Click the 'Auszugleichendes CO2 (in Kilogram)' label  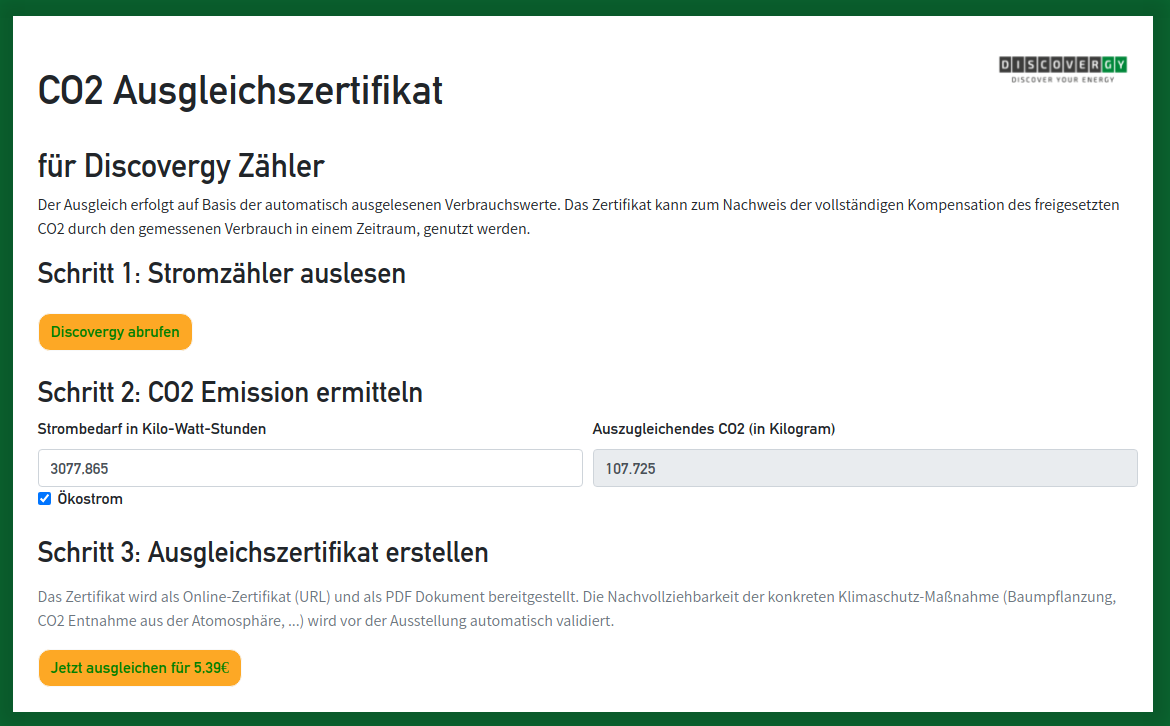pyautogui.click(x=714, y=429)
